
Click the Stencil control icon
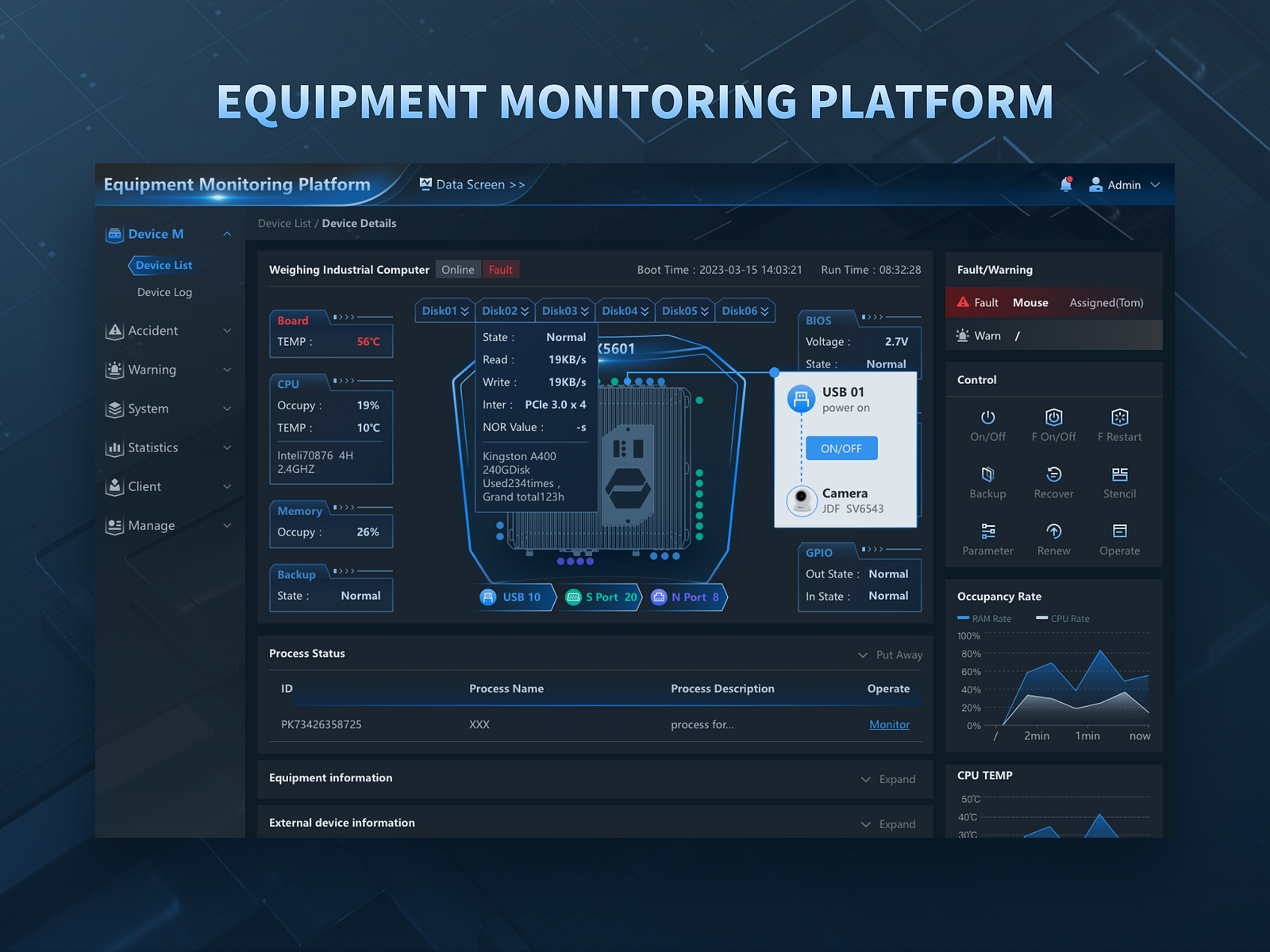[x=1119, y=482]
